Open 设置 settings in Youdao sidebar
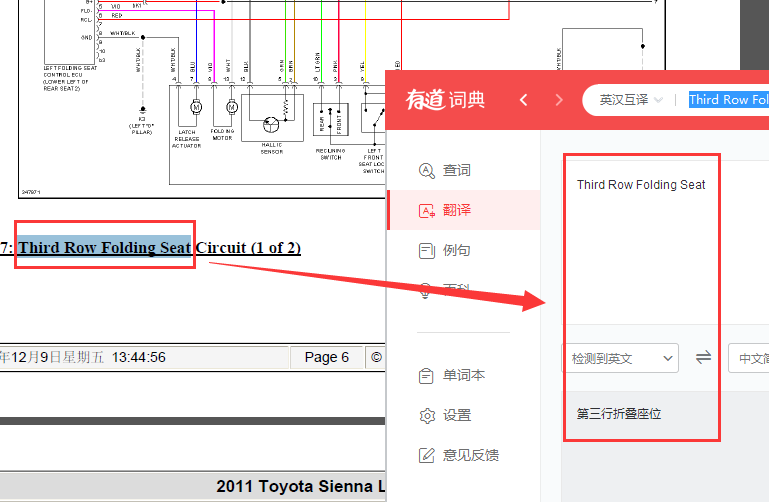 click(464, 416)
